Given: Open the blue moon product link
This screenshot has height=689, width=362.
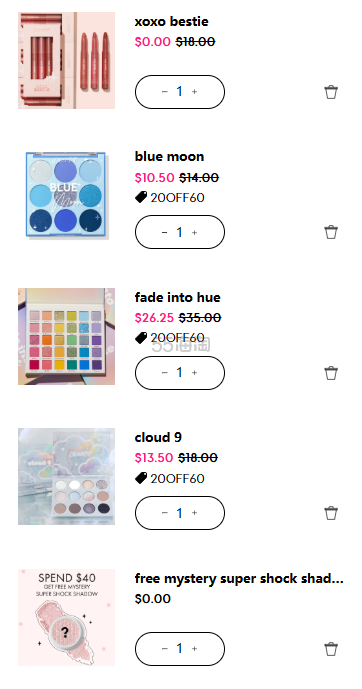Looking at the screenshot, I should point(169,156).
